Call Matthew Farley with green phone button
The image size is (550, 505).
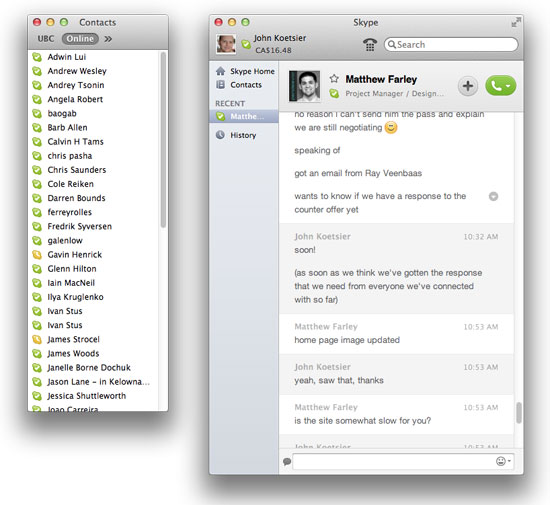coord(501,86)
